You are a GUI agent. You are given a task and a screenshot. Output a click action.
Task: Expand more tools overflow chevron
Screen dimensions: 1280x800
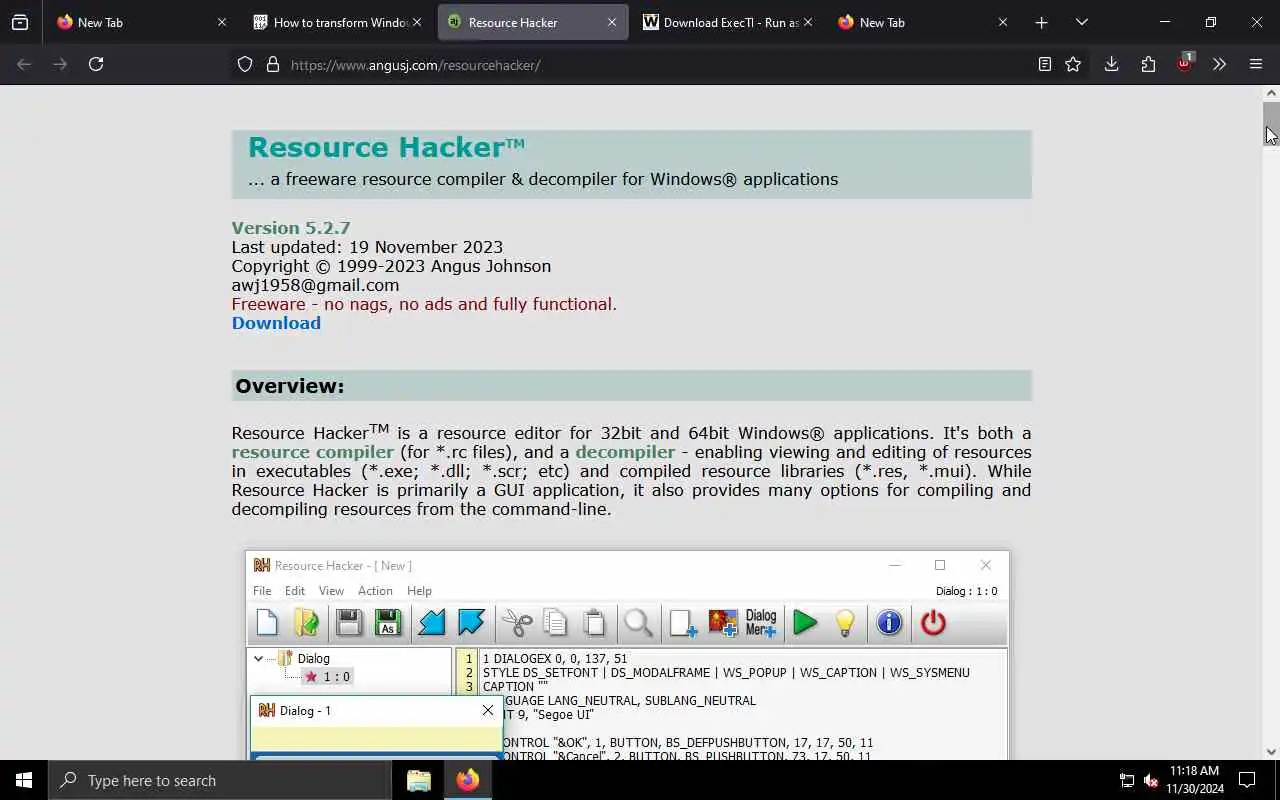coord(1219,64)
